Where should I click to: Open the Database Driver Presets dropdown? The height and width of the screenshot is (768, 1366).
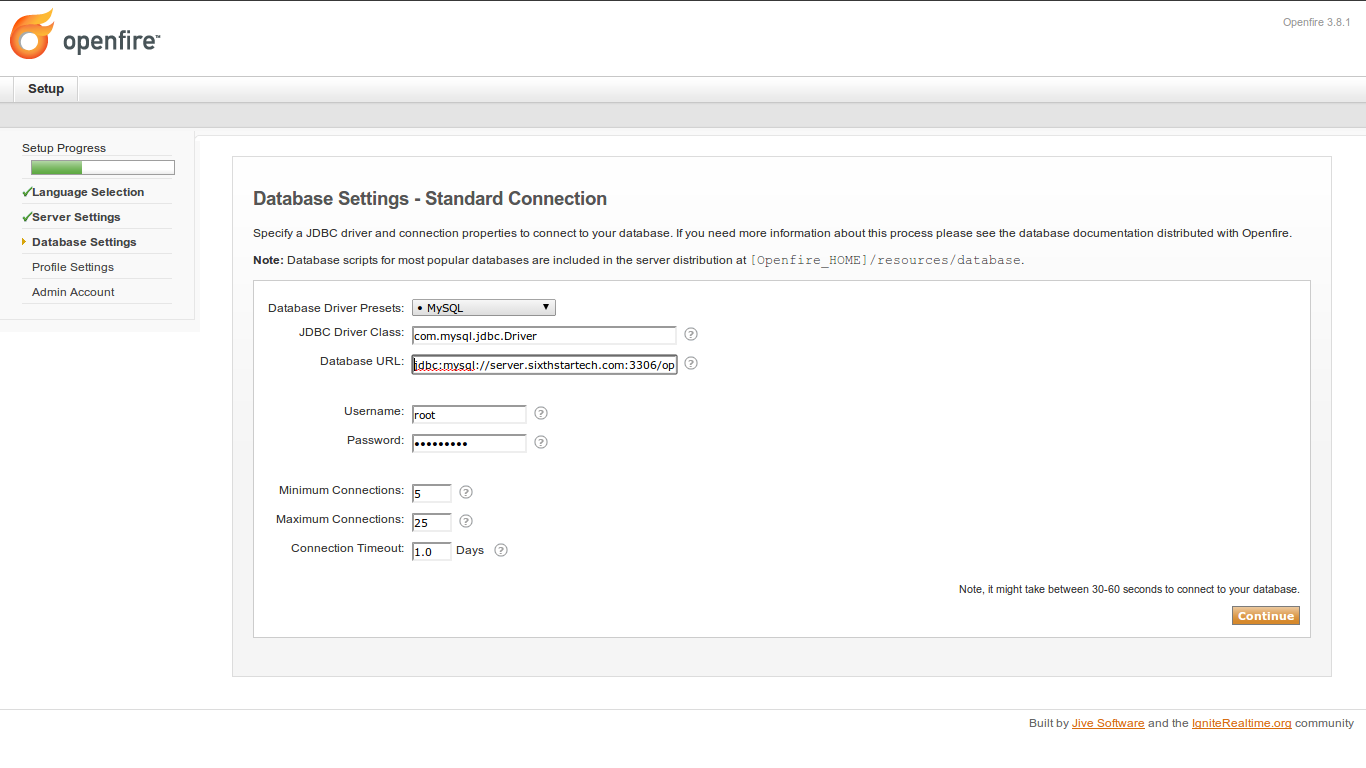point(484,308)
